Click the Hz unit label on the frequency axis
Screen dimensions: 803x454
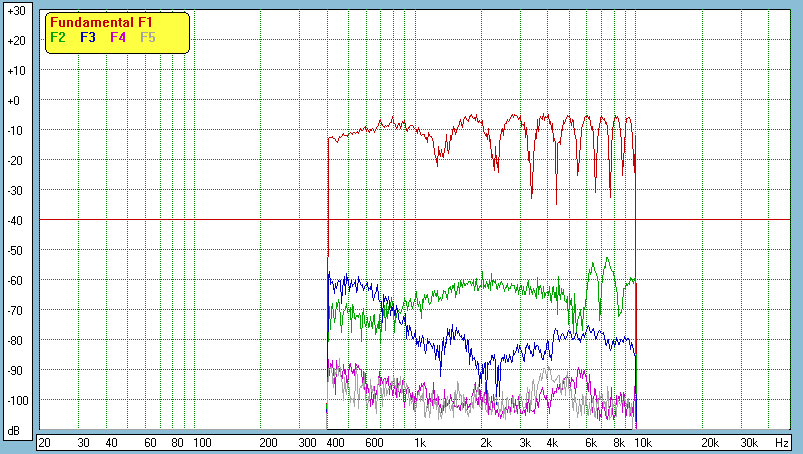(x=782, y=442)
